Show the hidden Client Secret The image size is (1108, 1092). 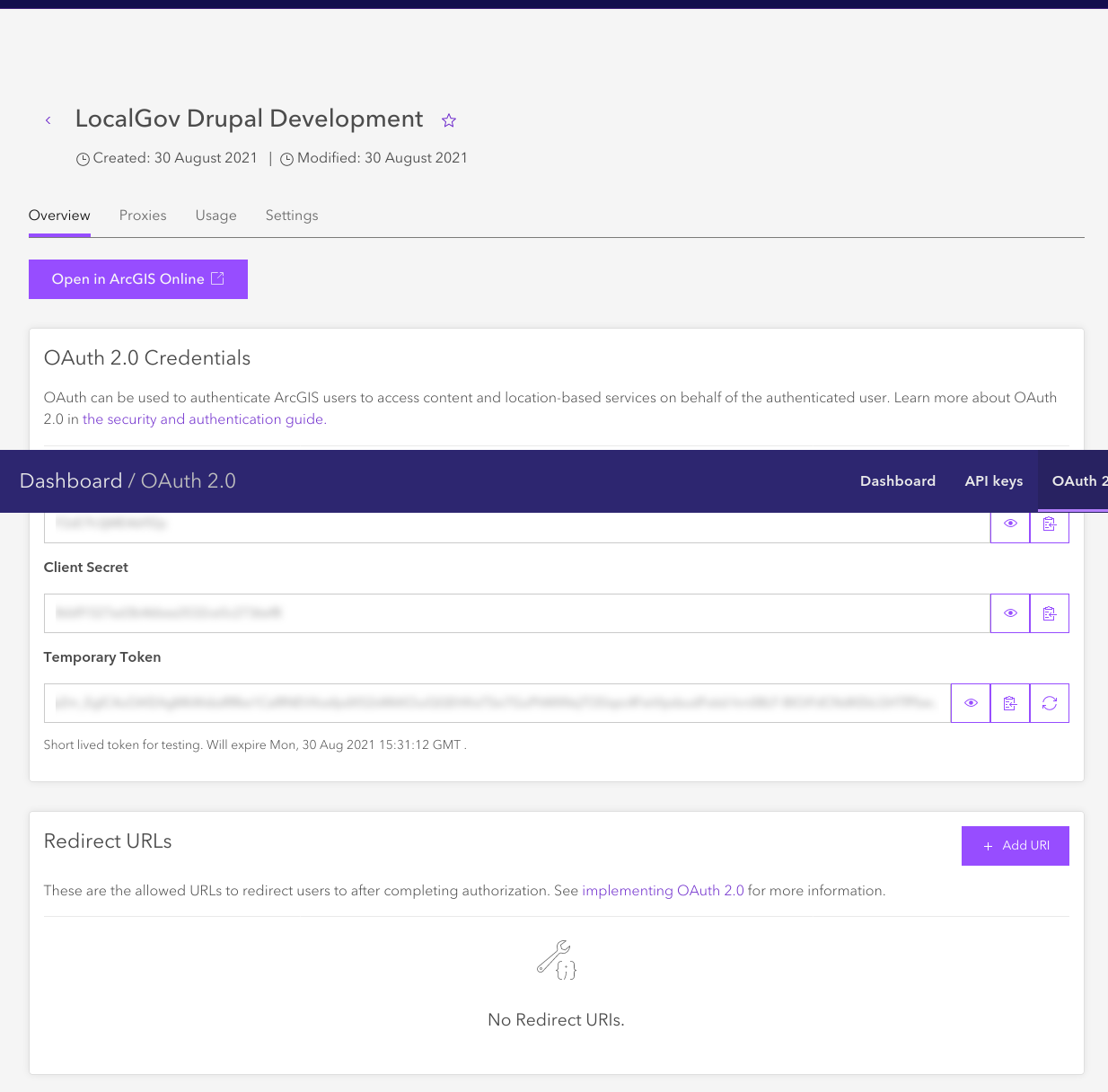1009,613
